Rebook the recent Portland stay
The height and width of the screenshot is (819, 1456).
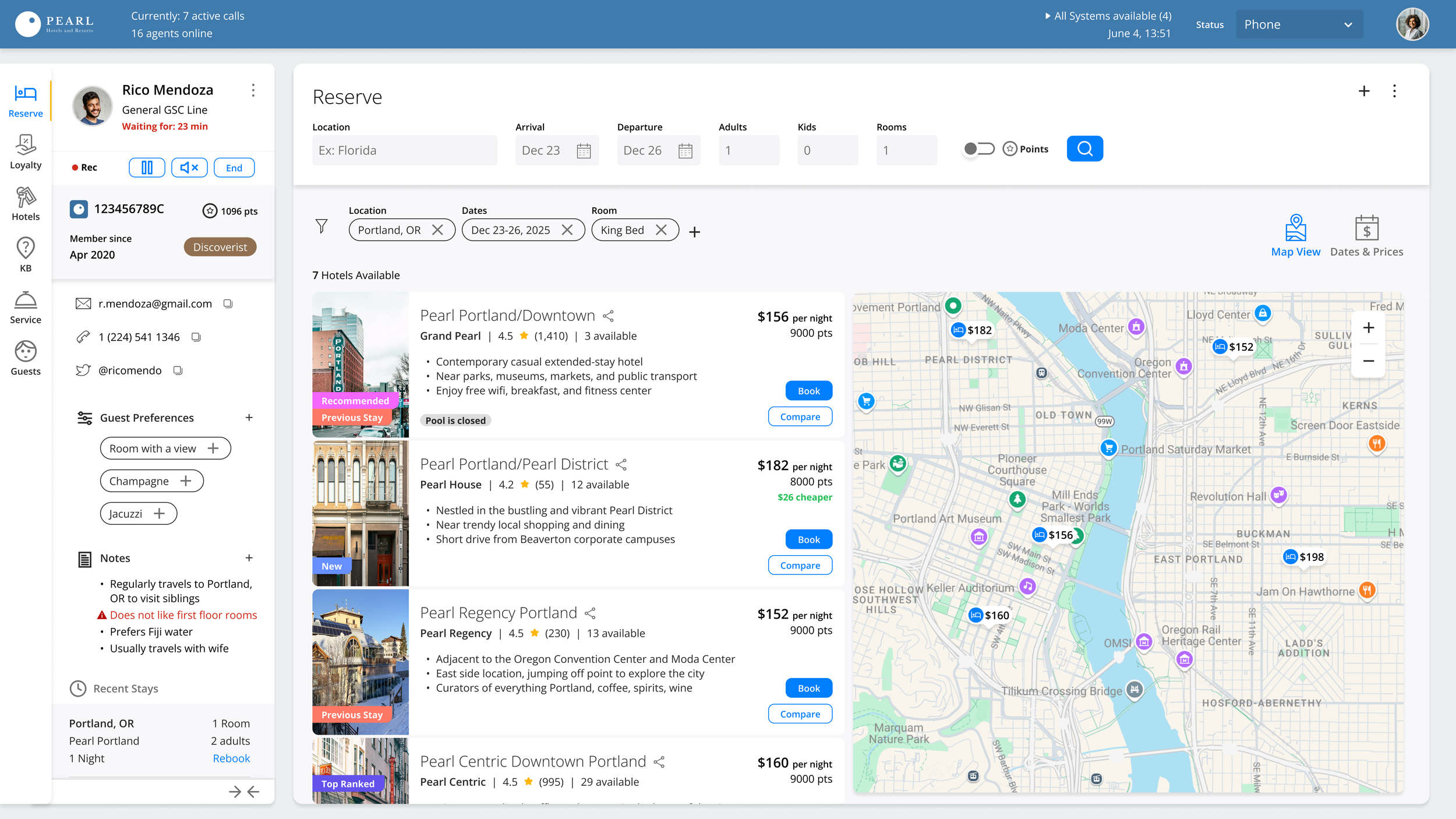tap(231, 758)
